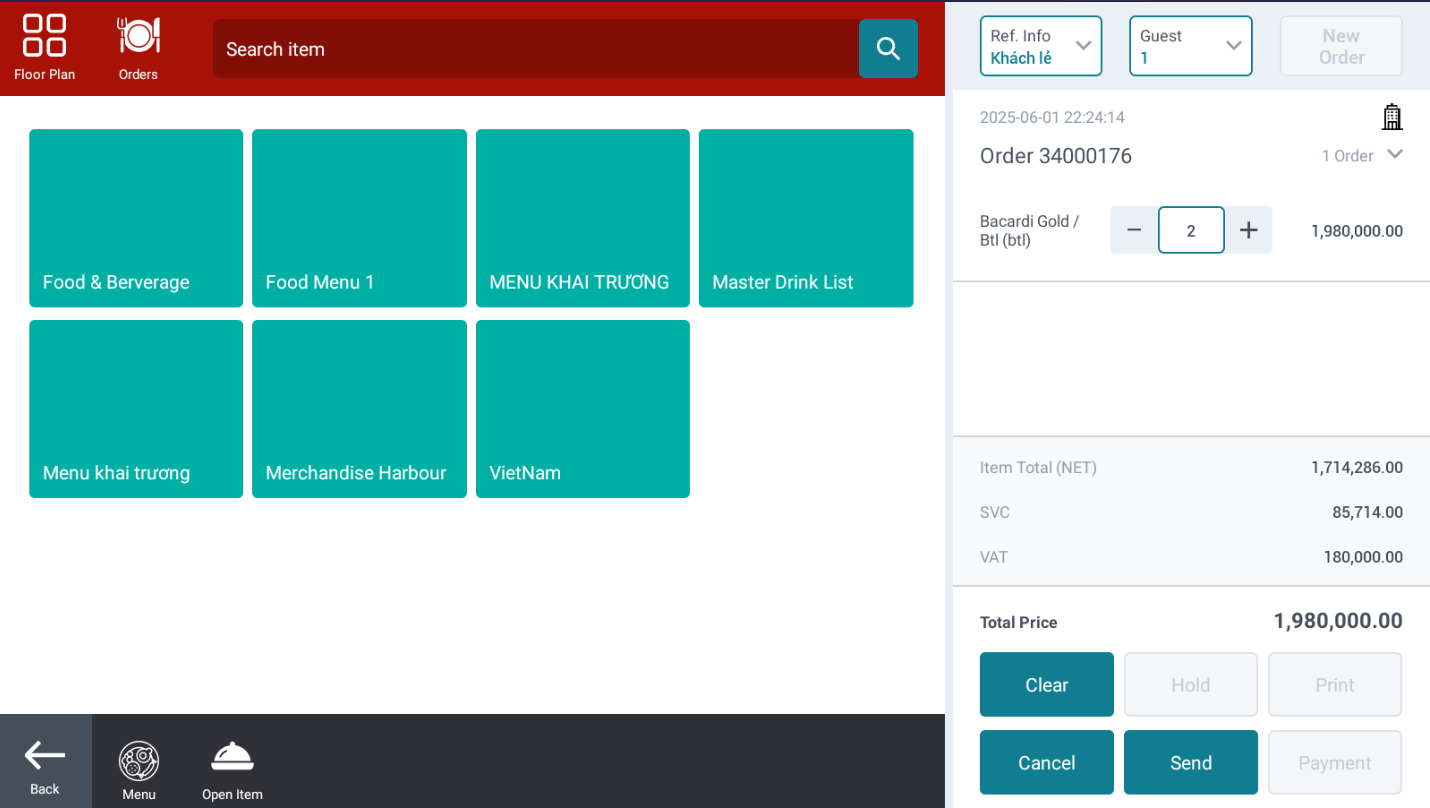The width and height of the screenshot is (1430, 808).
Task: Decrease Bacardi Gold quantity with minus
Action: point(1134,230)
